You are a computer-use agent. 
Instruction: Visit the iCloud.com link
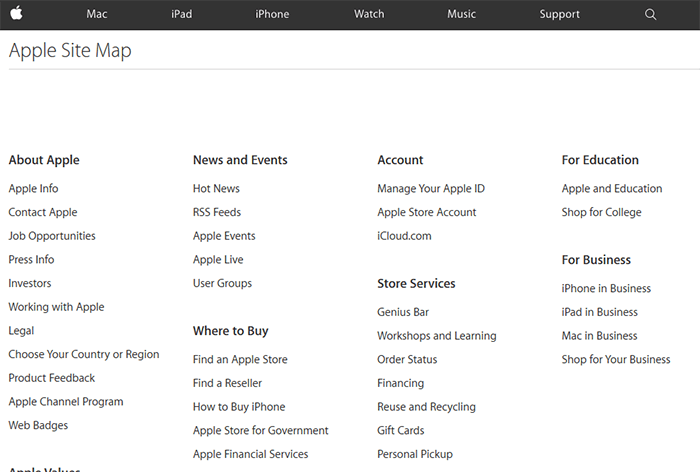[404, 236]
